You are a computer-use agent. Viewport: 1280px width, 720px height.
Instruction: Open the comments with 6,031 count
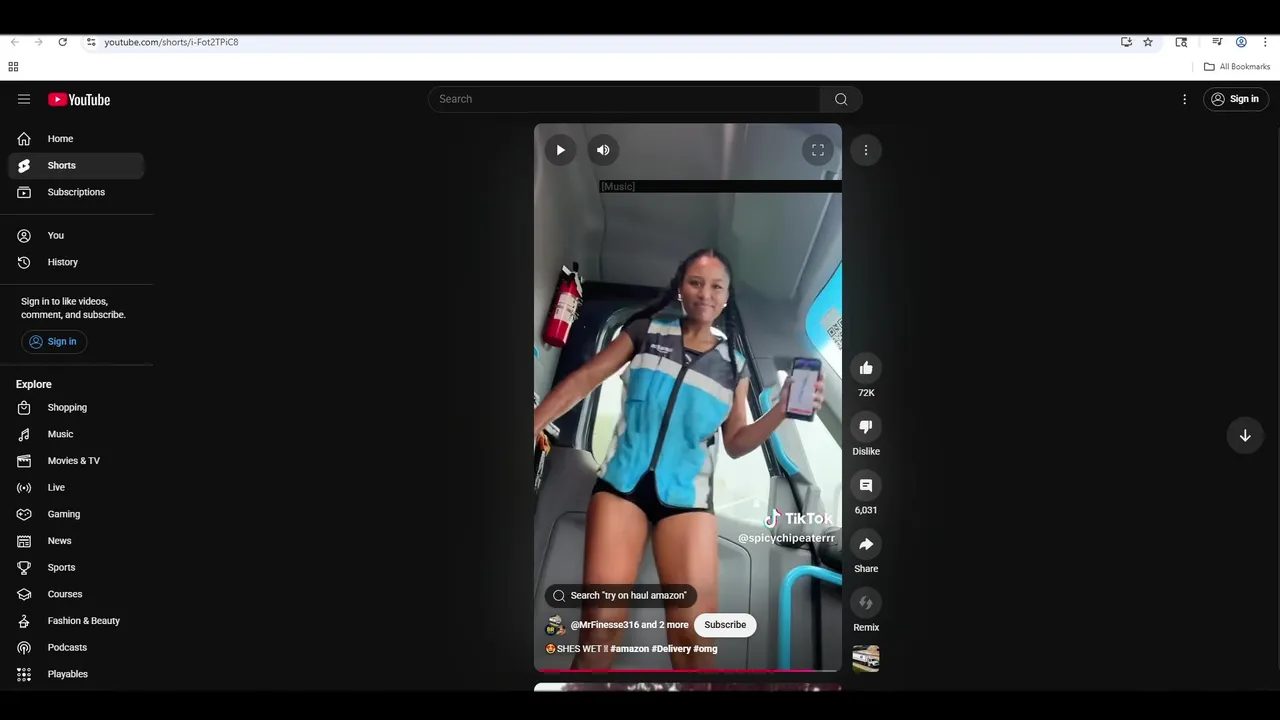tap(866, 486)
